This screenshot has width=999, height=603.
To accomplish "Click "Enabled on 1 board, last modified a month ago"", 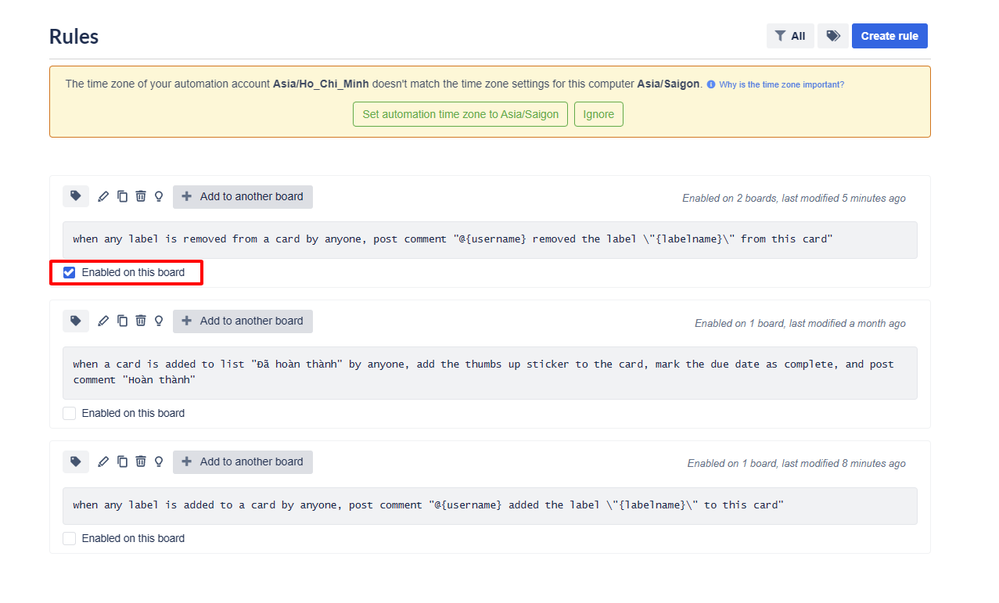I will point(800,323).
